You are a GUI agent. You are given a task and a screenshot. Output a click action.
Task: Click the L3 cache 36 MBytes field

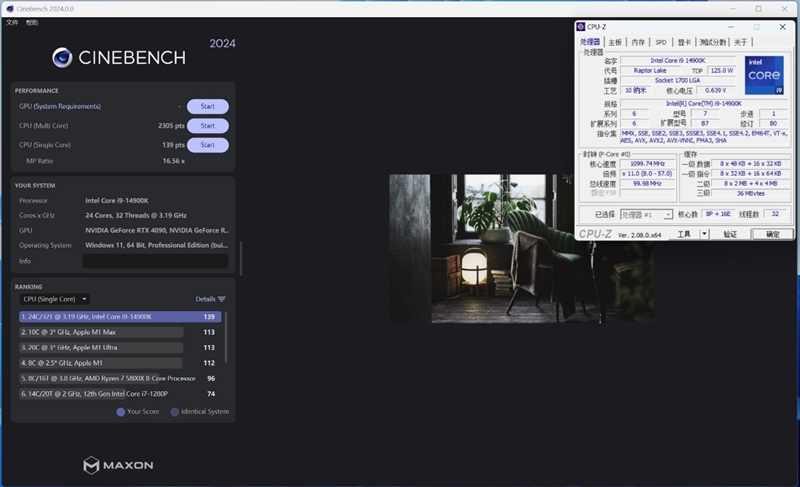pos(751,193)
